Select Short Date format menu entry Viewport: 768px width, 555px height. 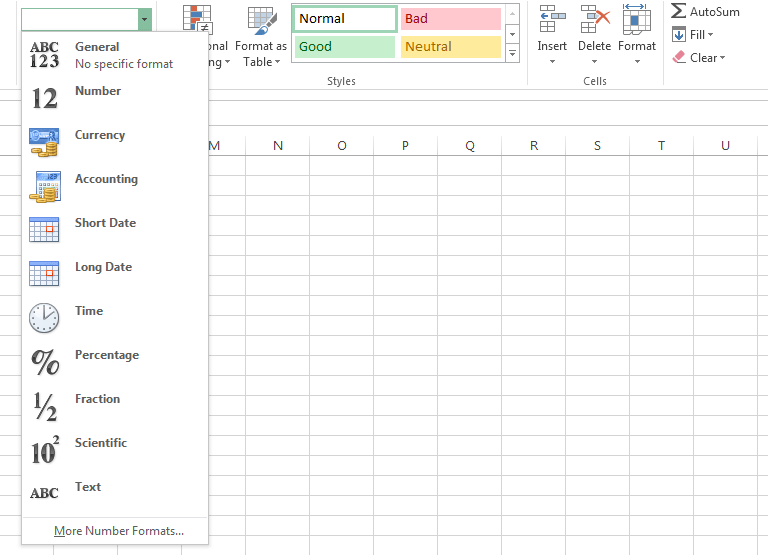[115, 230]
